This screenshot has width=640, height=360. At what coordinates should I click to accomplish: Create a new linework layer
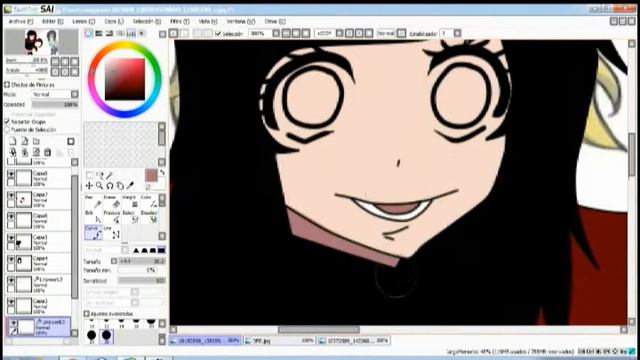click(x=24, y=141)
